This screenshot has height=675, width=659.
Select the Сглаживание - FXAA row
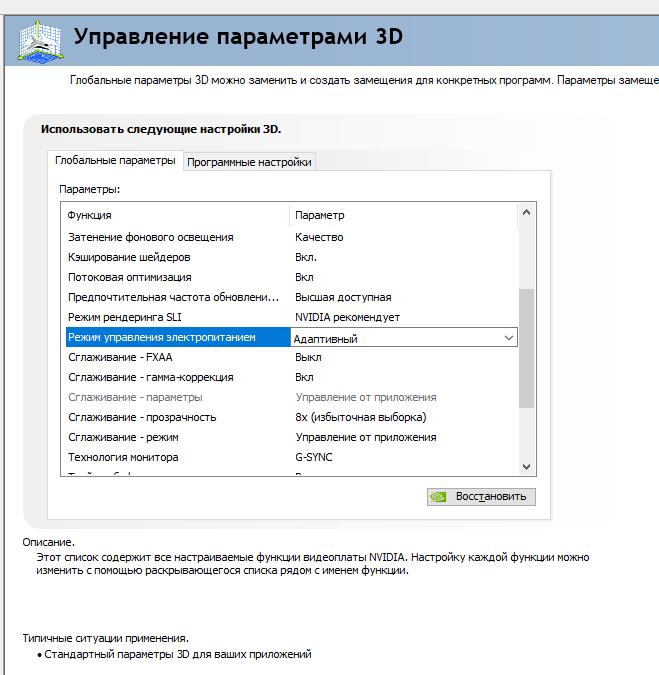291,357
